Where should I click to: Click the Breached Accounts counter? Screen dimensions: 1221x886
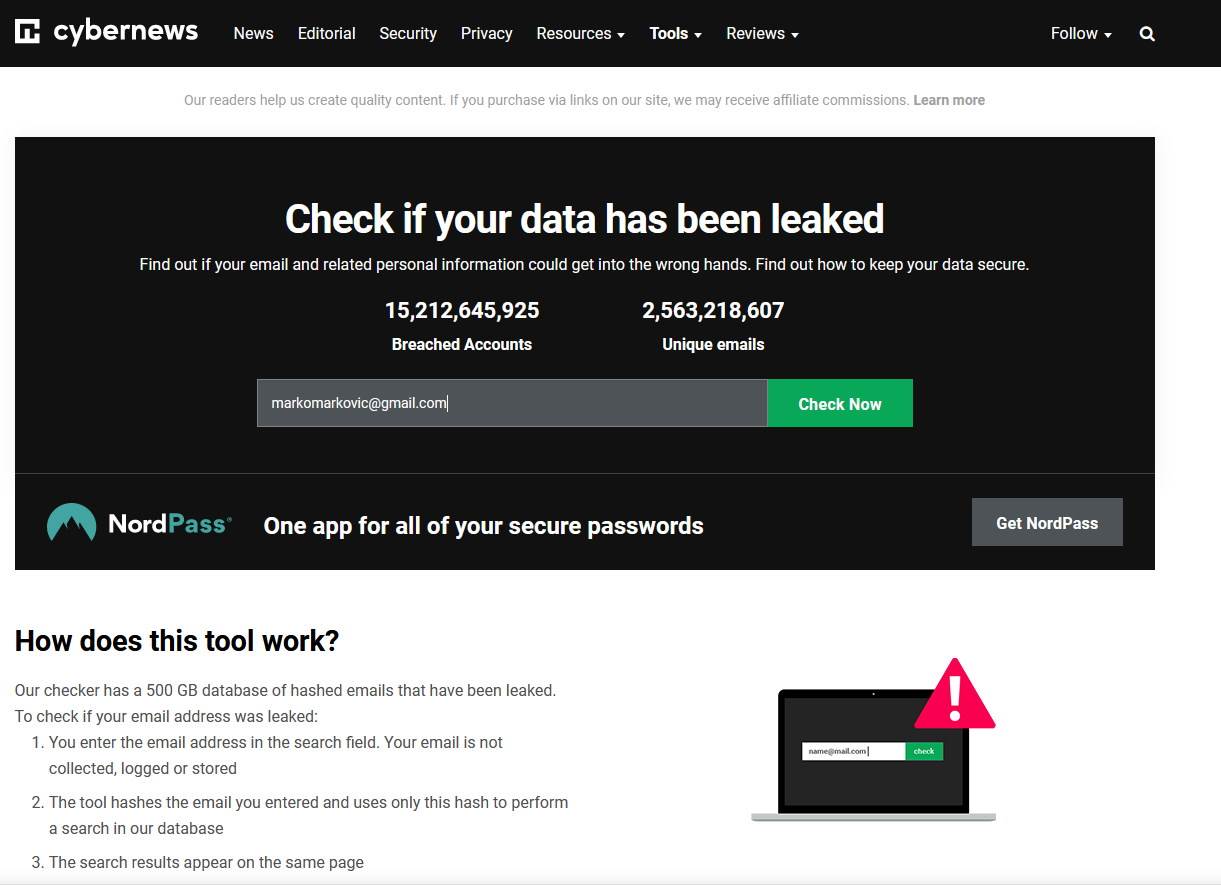pyautogui.click(x=462, y=325)
